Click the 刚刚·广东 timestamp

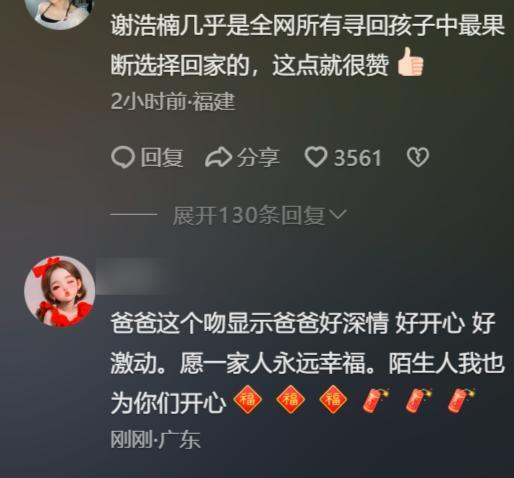[155, 440]
